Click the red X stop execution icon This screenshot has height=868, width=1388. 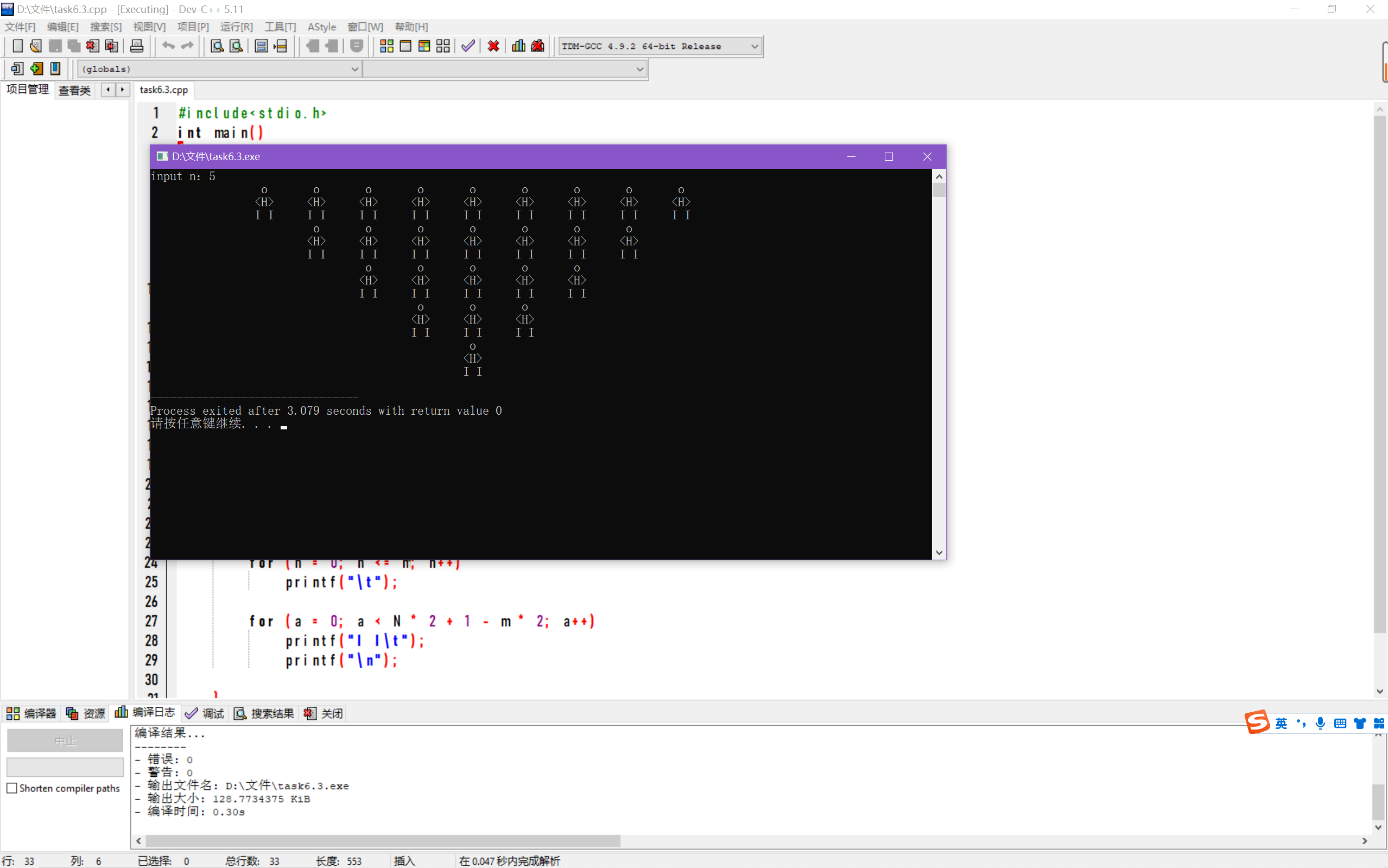493,46
